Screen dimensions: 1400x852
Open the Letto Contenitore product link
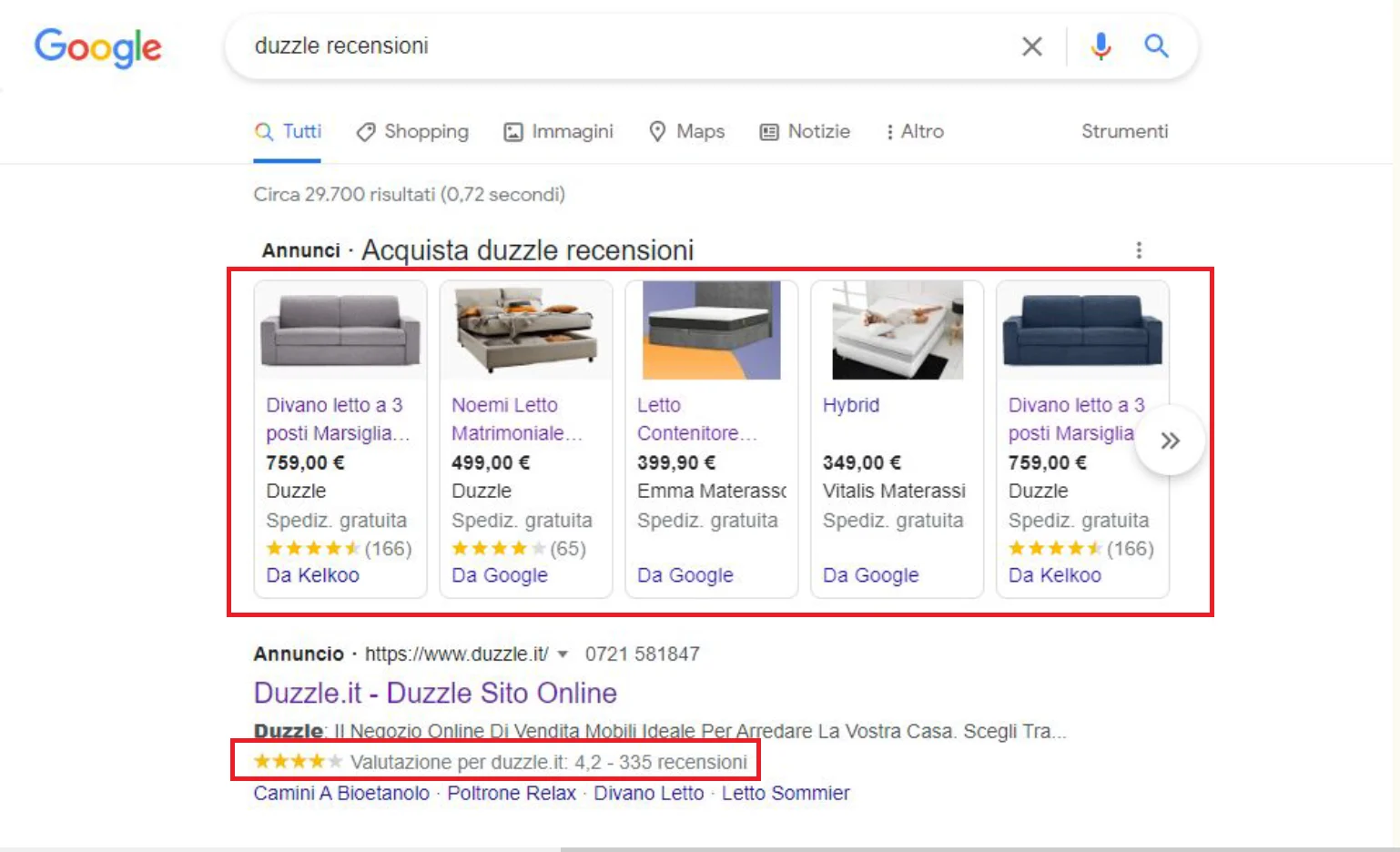click(696, 419)
